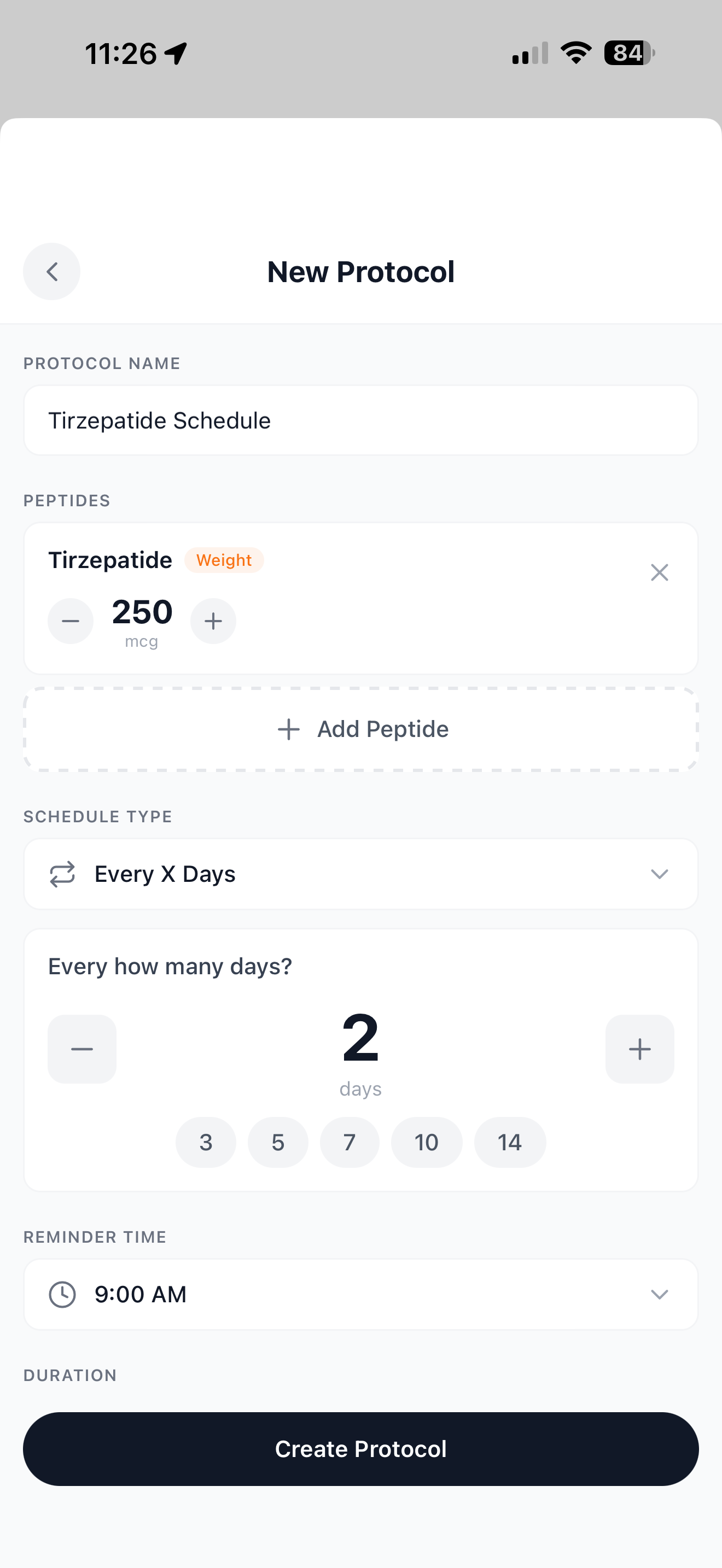Remove the Tirzepatide peptide with the X

pos(659,572)
